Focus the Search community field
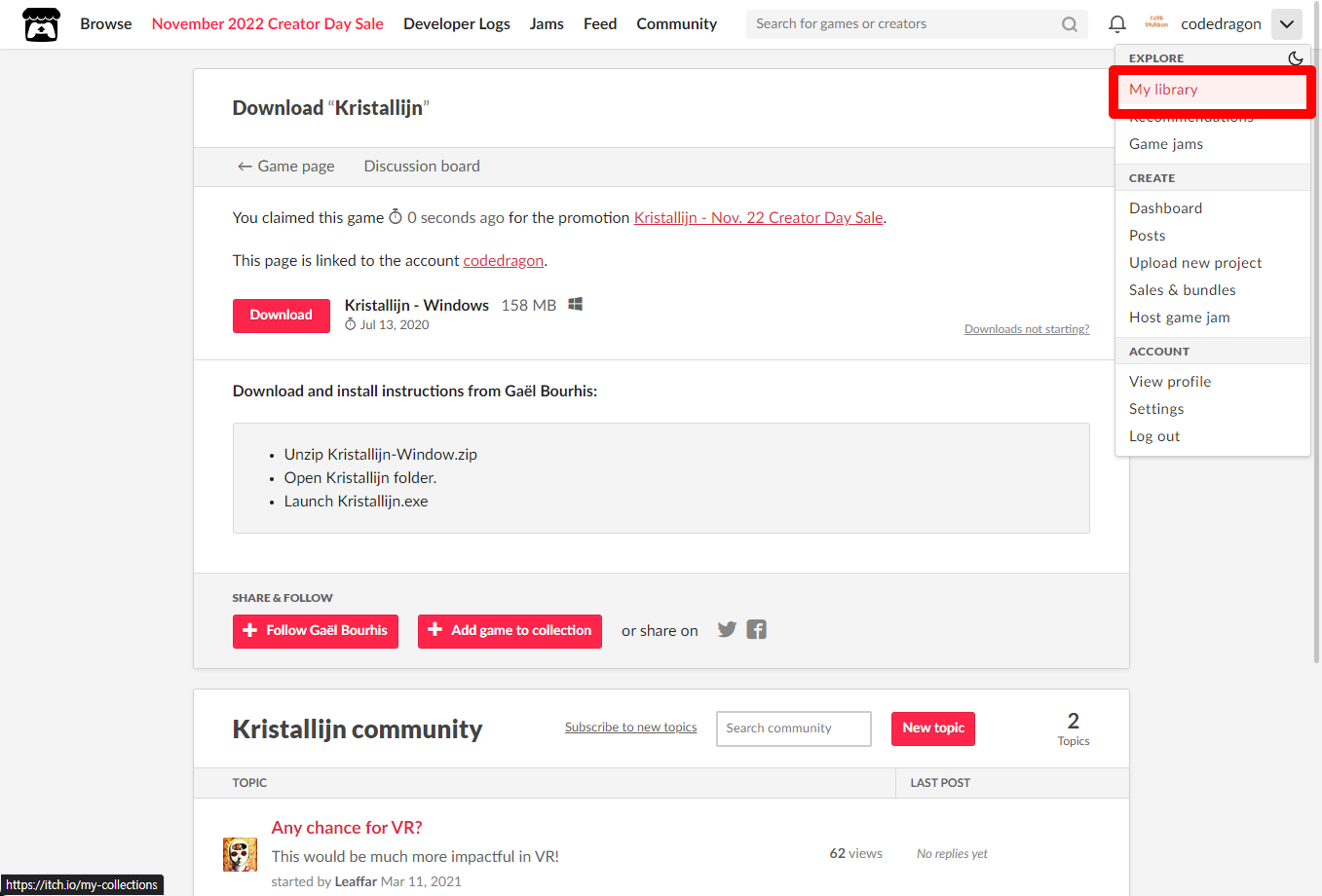This screenshot has width=1322, height=896. (x=794, y=728)
